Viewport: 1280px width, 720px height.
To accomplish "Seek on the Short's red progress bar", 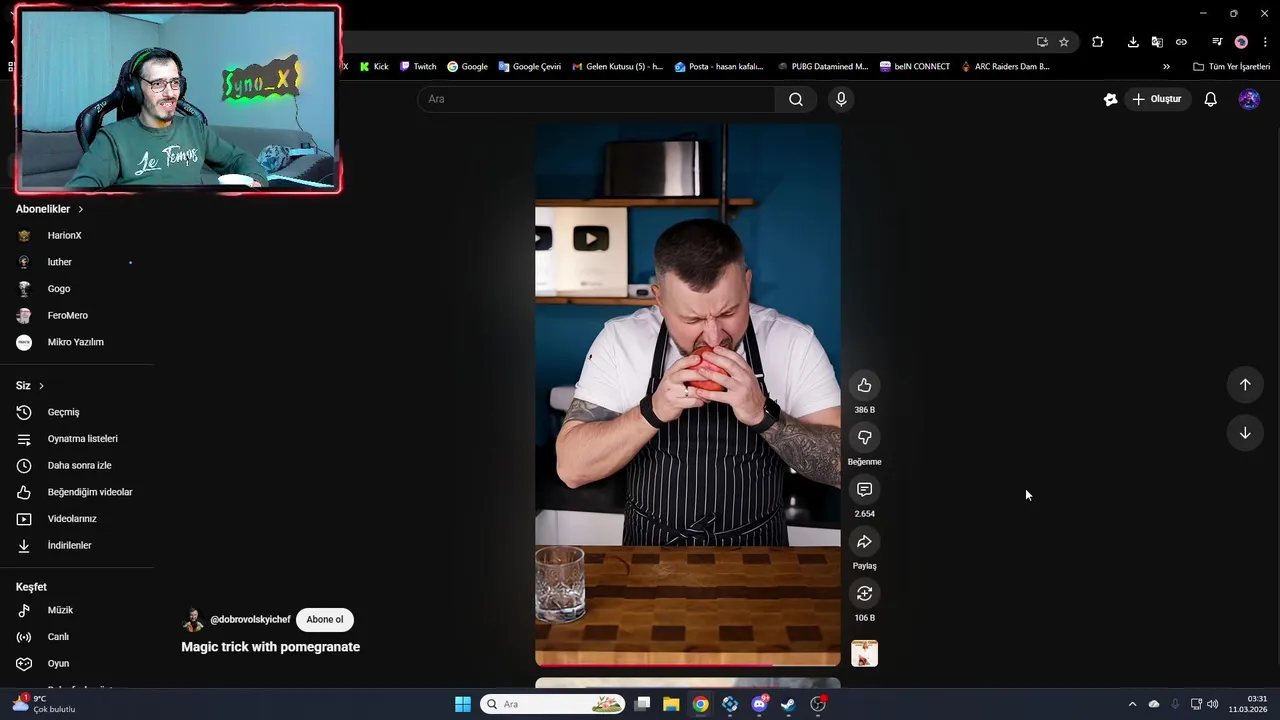I will 688,664.
